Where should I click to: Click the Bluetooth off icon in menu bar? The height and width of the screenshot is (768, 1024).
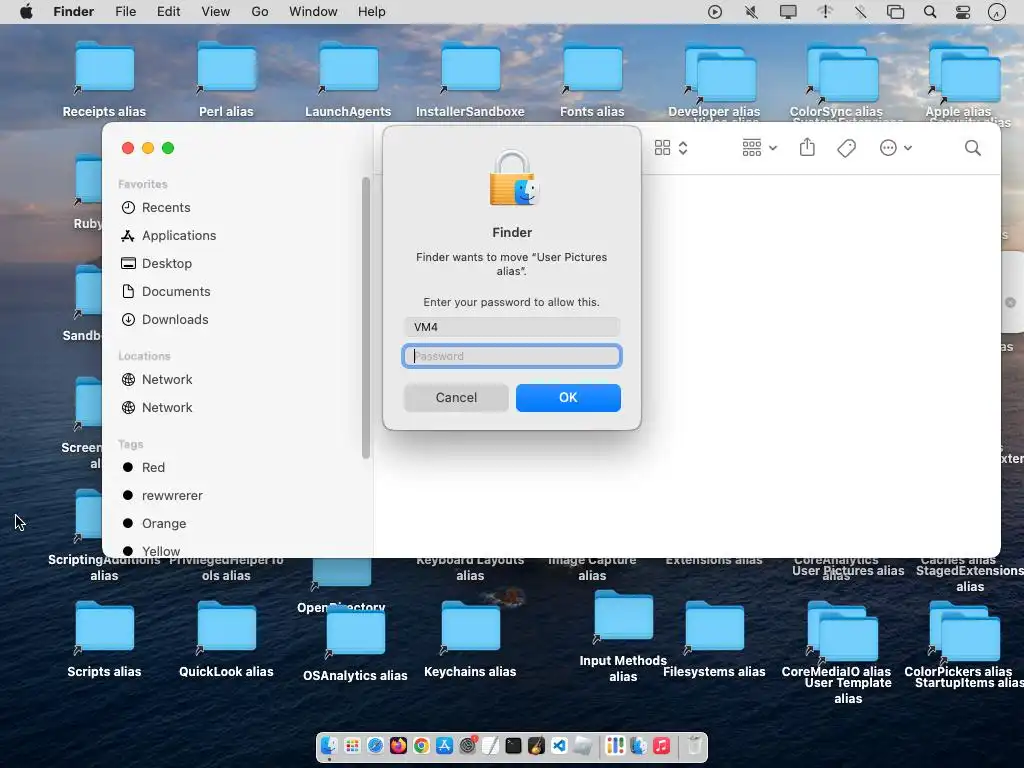point(861,12)
